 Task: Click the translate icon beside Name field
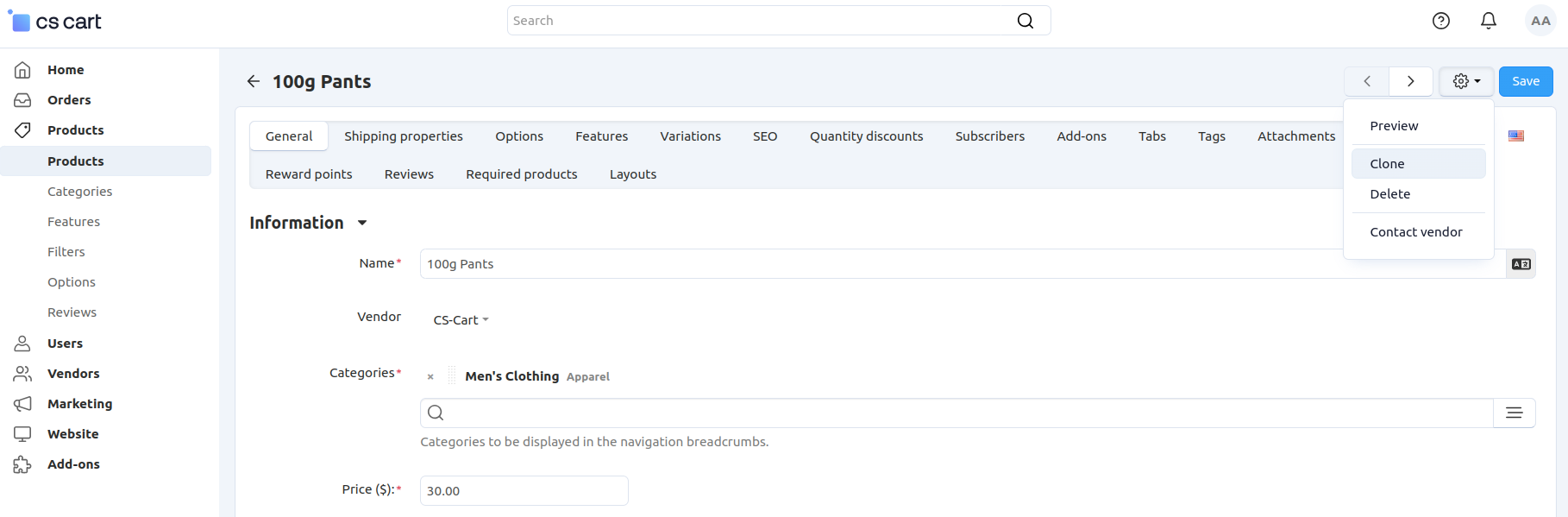click(x=1521, y=264)
